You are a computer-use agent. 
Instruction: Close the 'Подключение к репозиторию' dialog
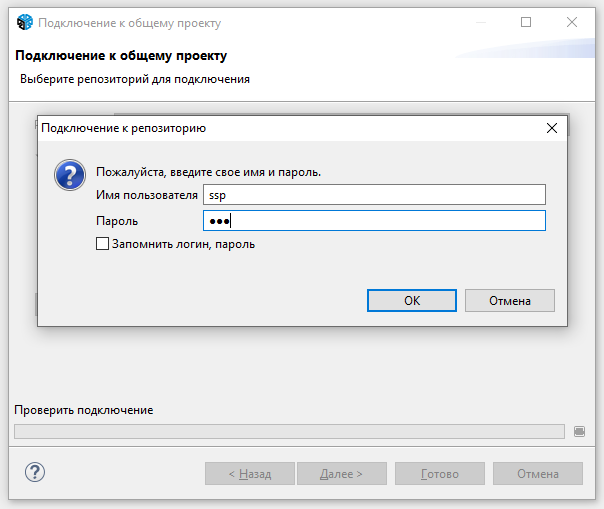click(x=551, y=128)
